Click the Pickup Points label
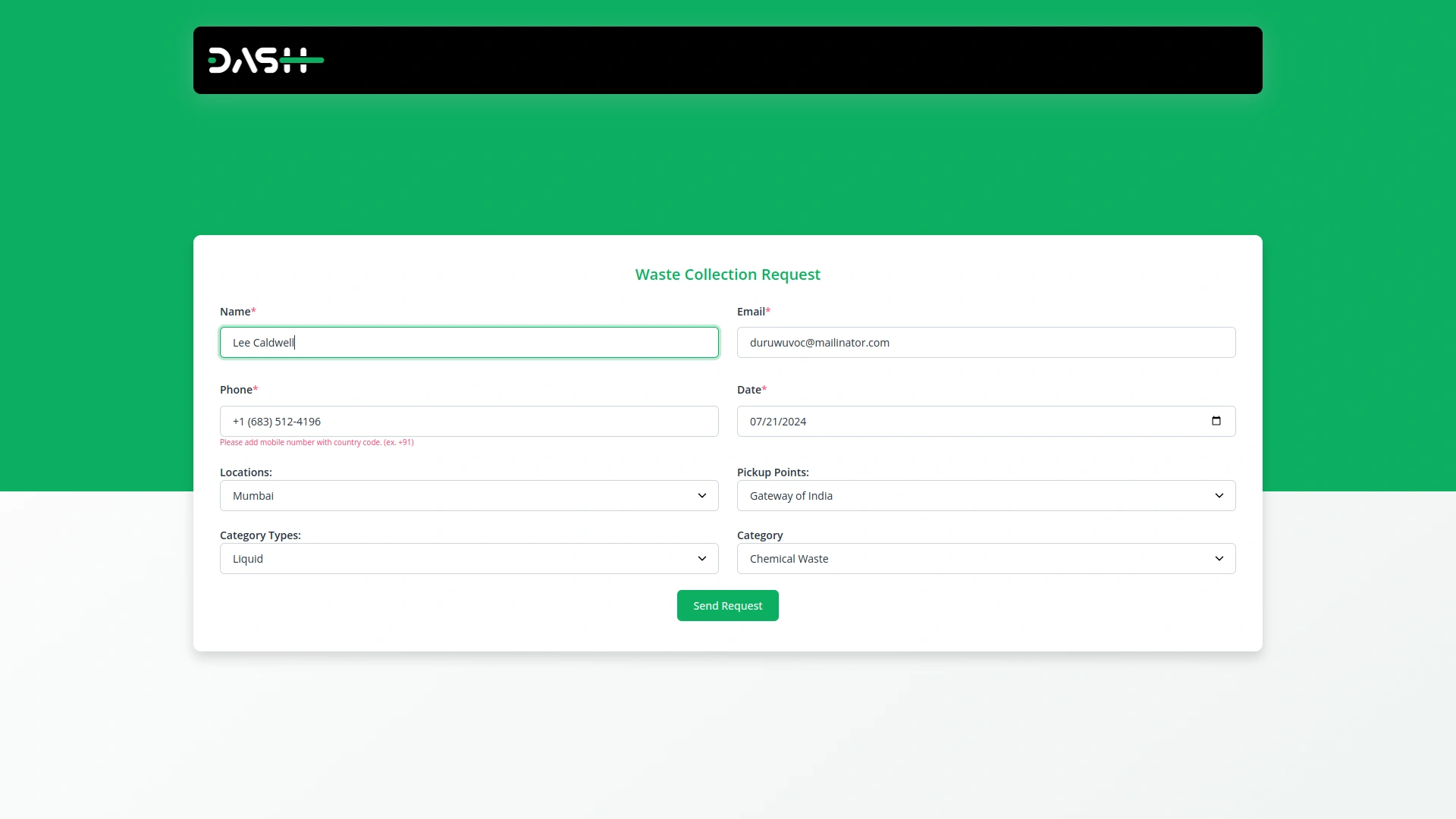 pyautogui.click(x=772, y=472)
